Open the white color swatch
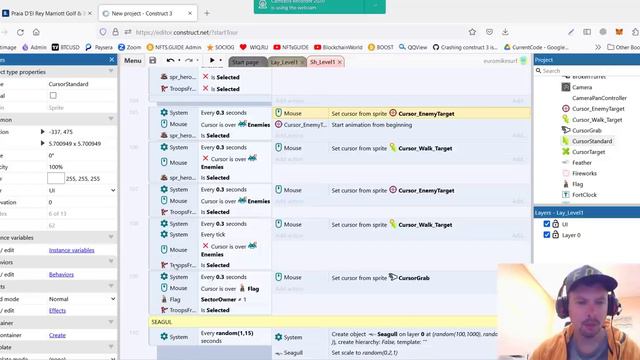 [56, 178]
